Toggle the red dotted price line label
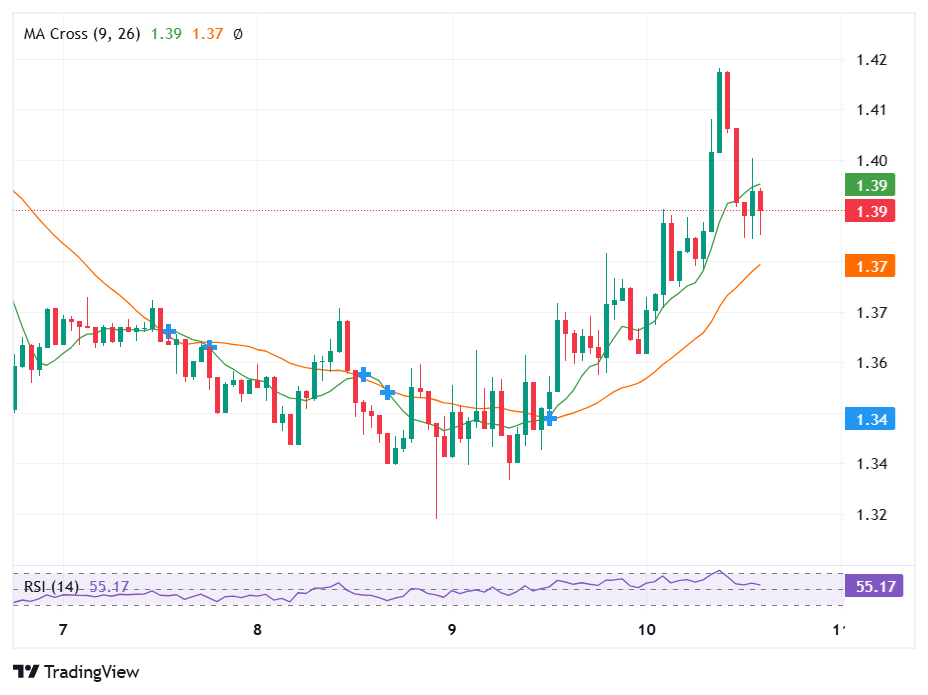Screen dimensions: 928x695 [869, 211]
